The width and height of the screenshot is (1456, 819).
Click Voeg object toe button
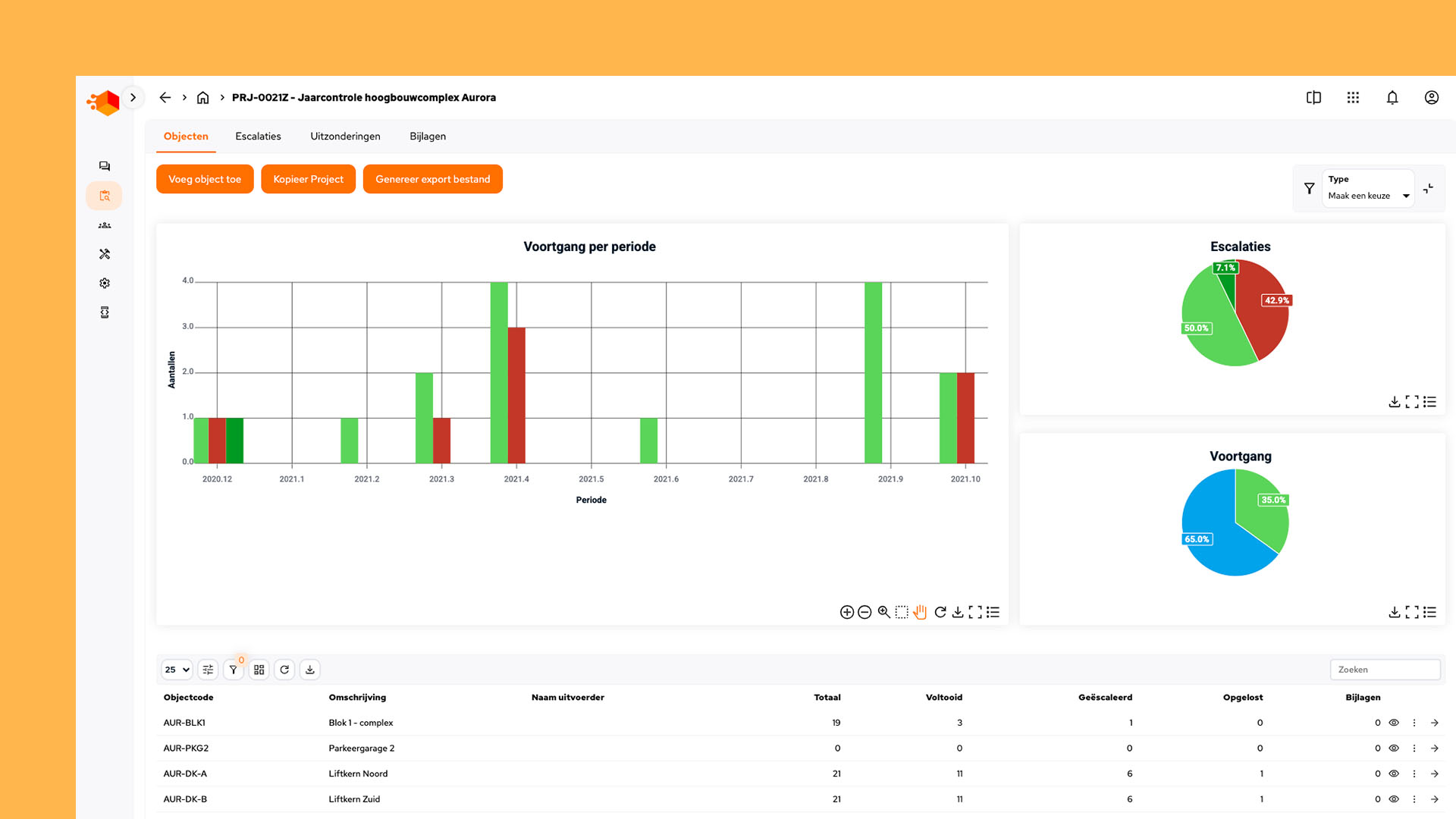pyautogui.click(x=205, y=179)
